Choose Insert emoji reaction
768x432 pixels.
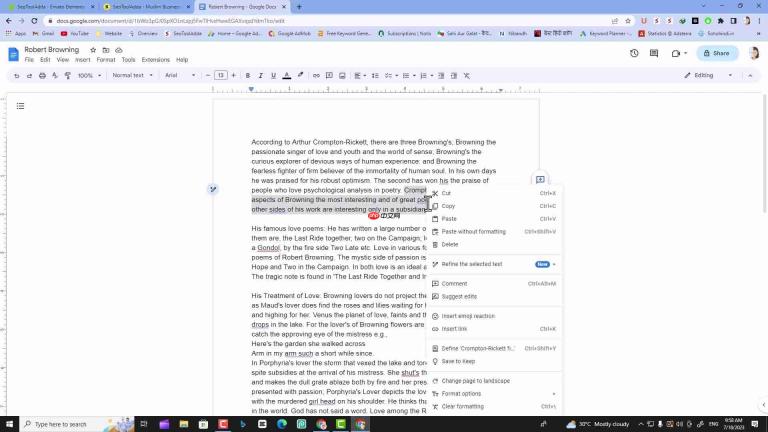coord(495,316)
